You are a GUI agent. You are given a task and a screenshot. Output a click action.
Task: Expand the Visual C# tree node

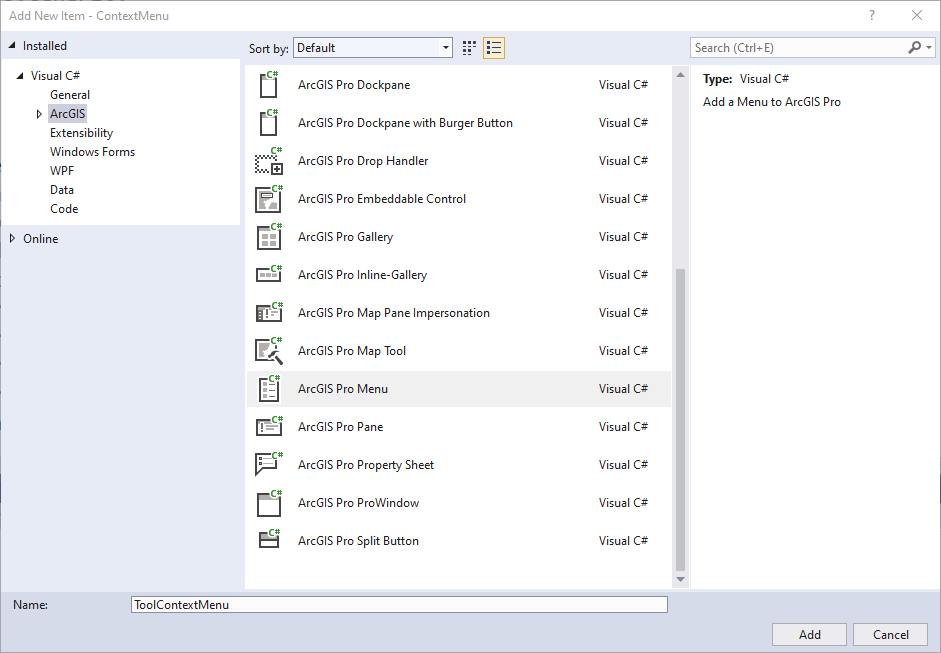click(21, 75)
